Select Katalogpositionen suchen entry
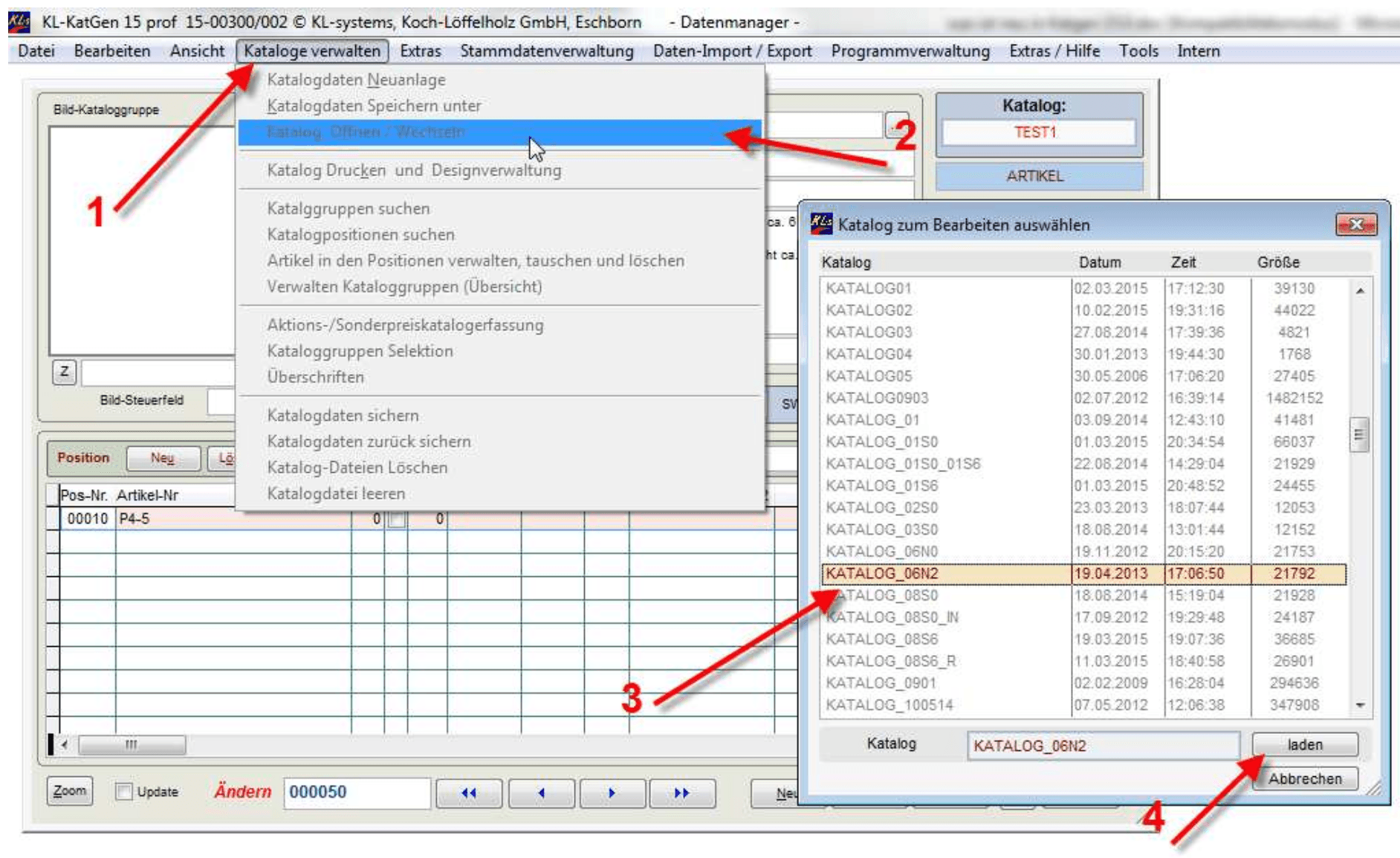 point(500,235)
